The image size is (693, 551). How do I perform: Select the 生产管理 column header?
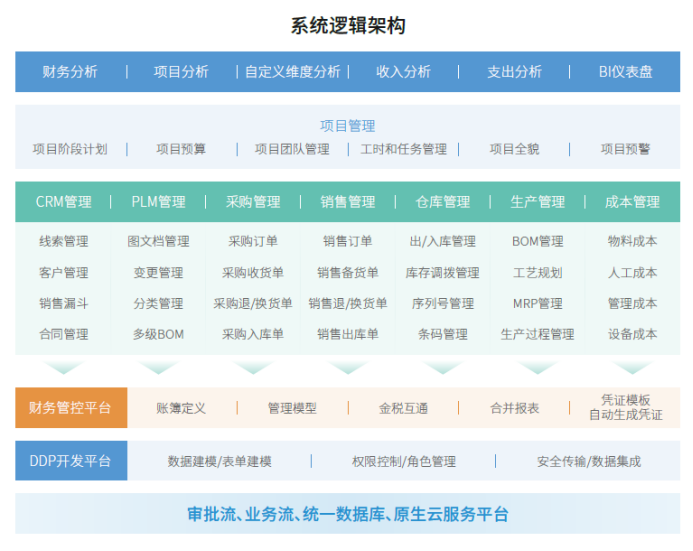pyautogui.click(x=537, y=202)
